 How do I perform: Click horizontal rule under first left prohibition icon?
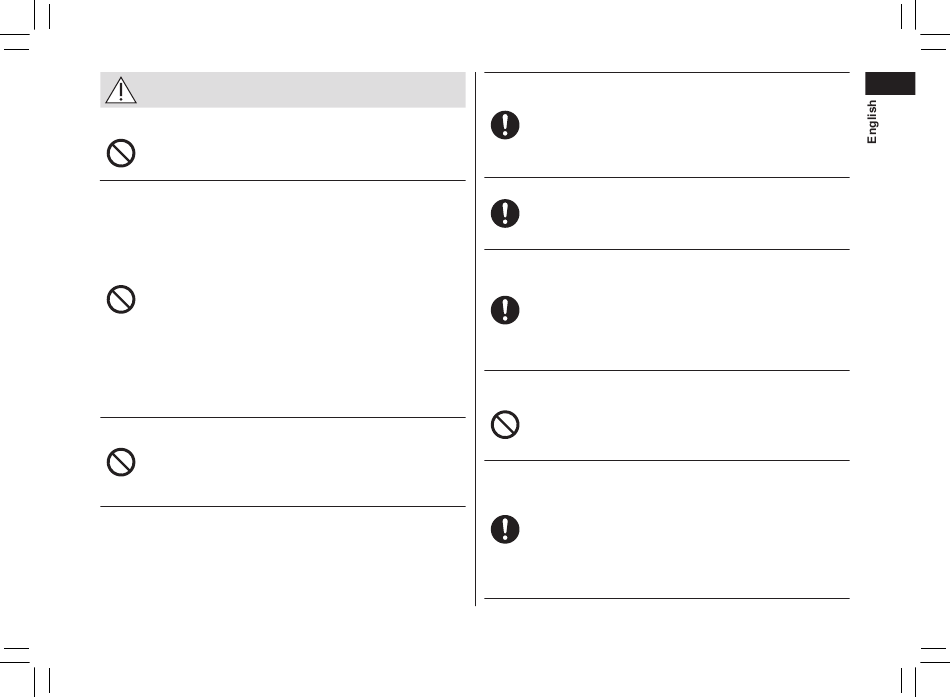click(x=283, y=181)
